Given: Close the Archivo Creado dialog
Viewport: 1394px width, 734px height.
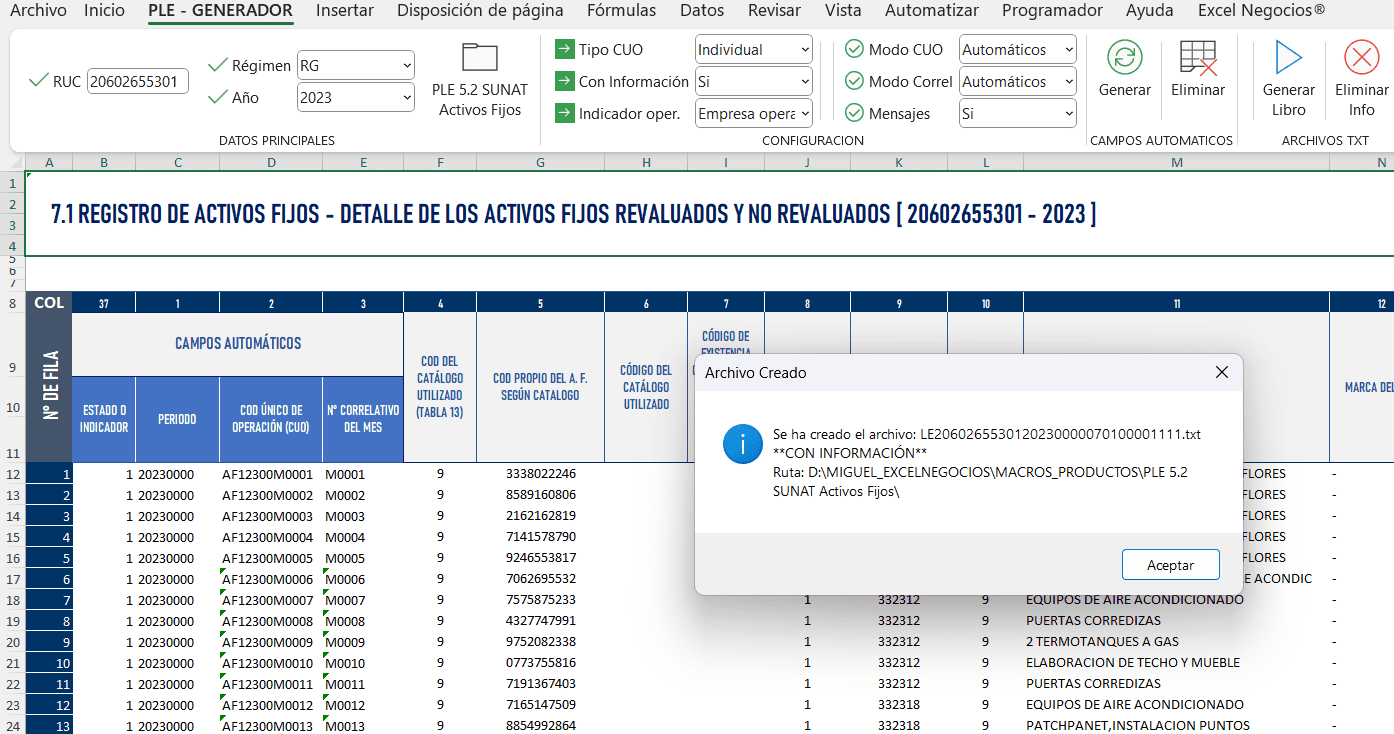Looking at the screenshot, I should point(1221,372).
